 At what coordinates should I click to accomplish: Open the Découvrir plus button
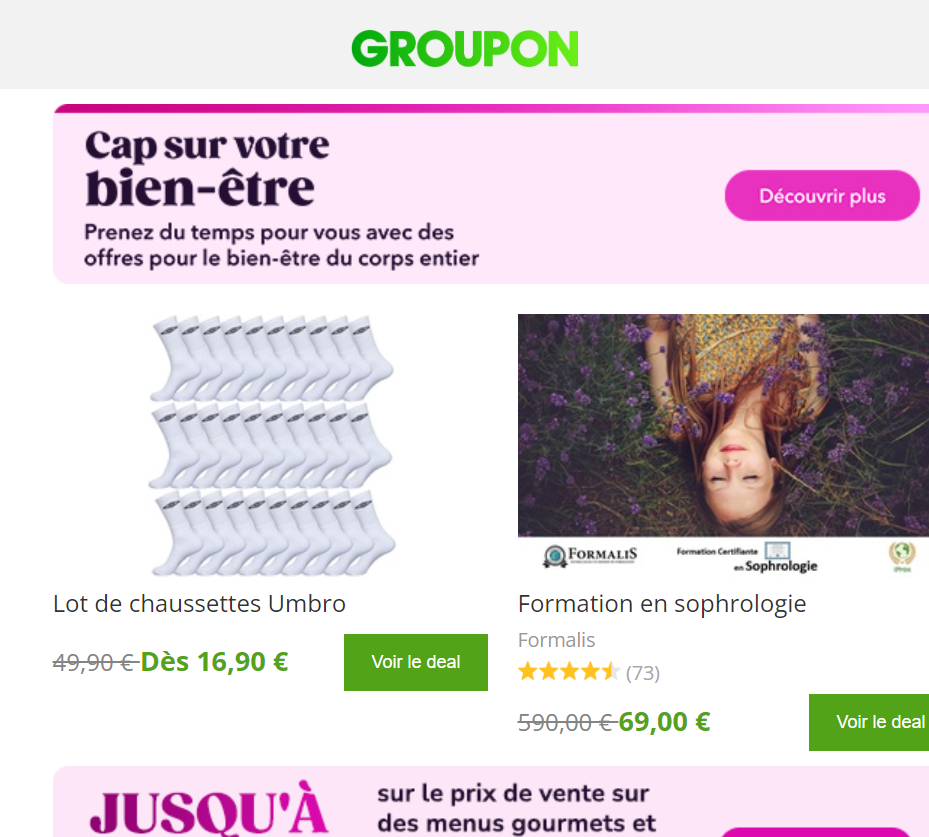[x=822, y=195]
